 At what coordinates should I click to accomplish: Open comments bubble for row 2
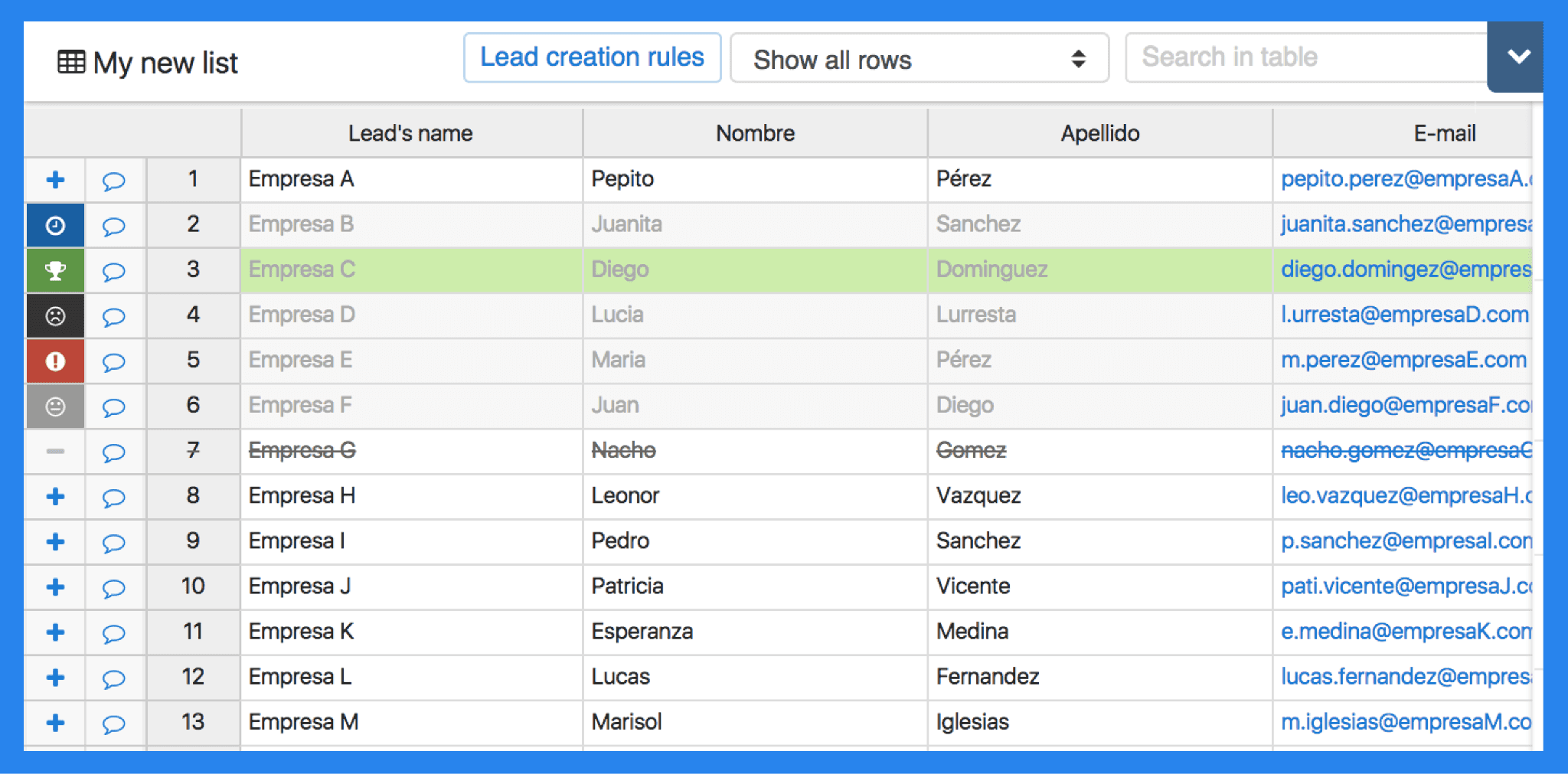pyautogui.click(x=114, y=226)
